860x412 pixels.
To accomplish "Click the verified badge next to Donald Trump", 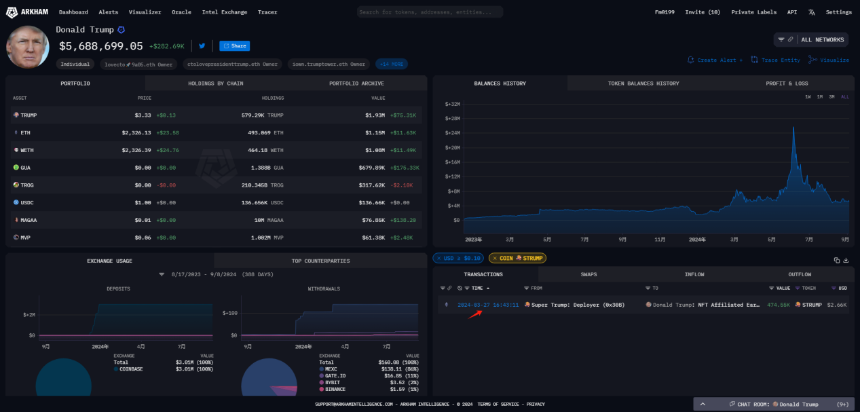I will [121, 30].
